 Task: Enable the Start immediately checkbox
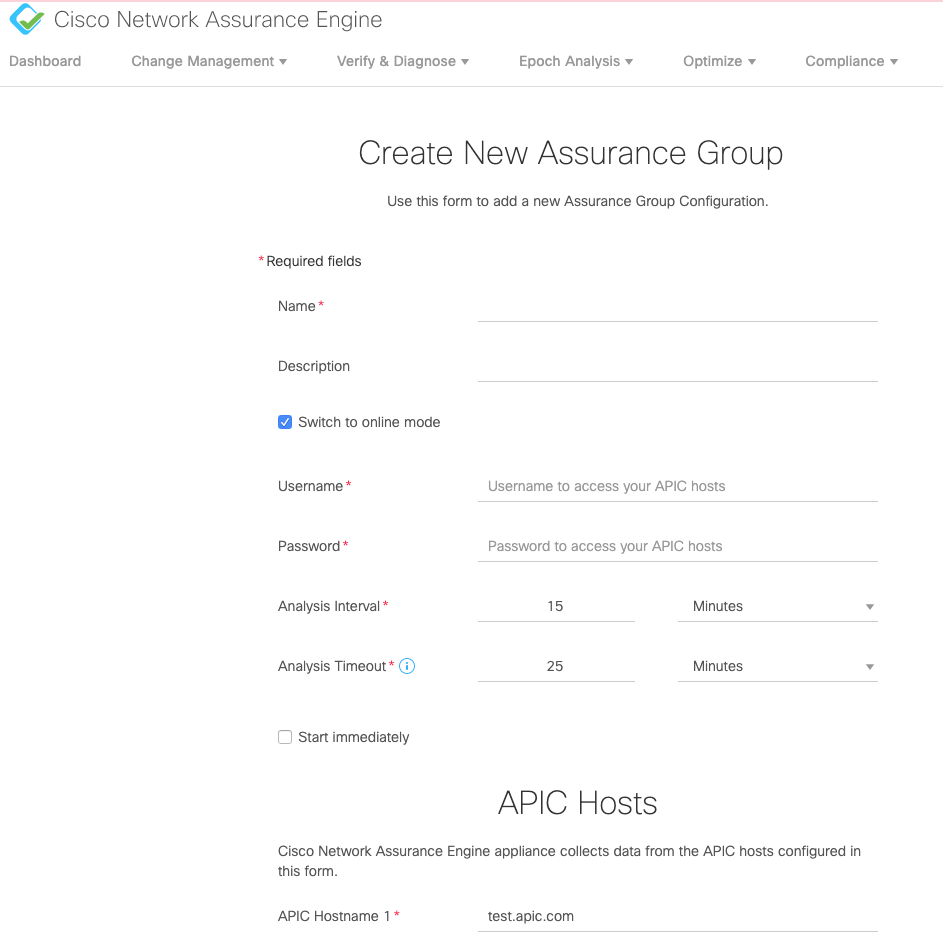[285, 736]
